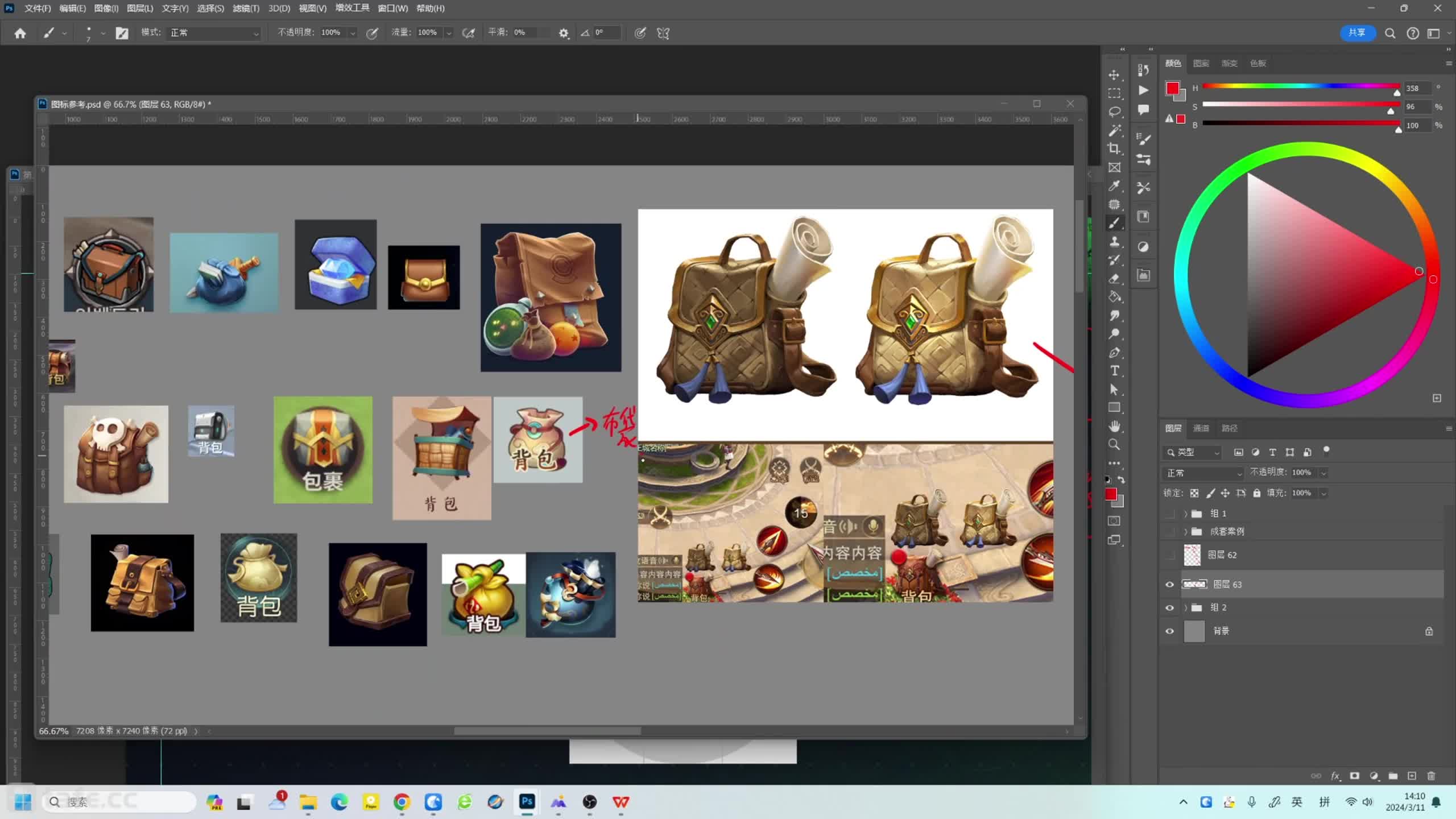
Task: Select the Zoom tool in toolbox
Action: tap(1114, 445)
